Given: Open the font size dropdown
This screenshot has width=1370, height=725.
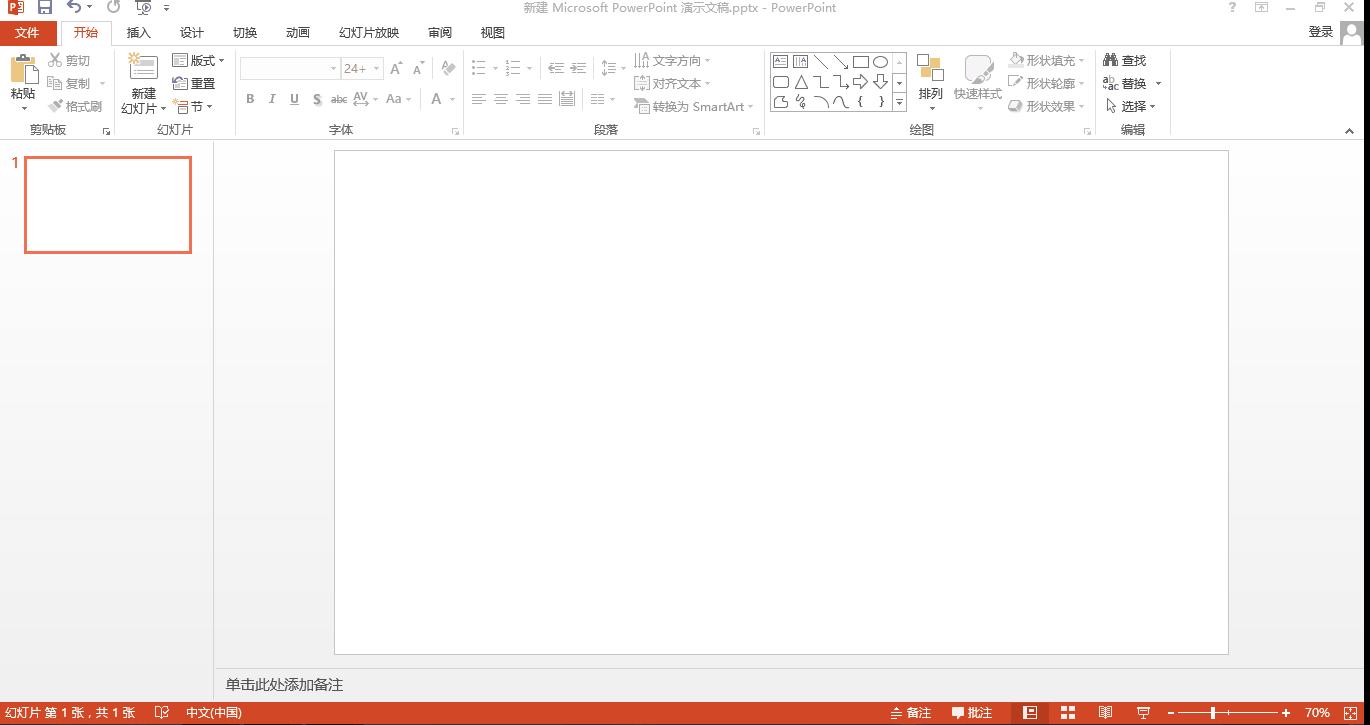Looking at the screenshot, I should point(376,69).
